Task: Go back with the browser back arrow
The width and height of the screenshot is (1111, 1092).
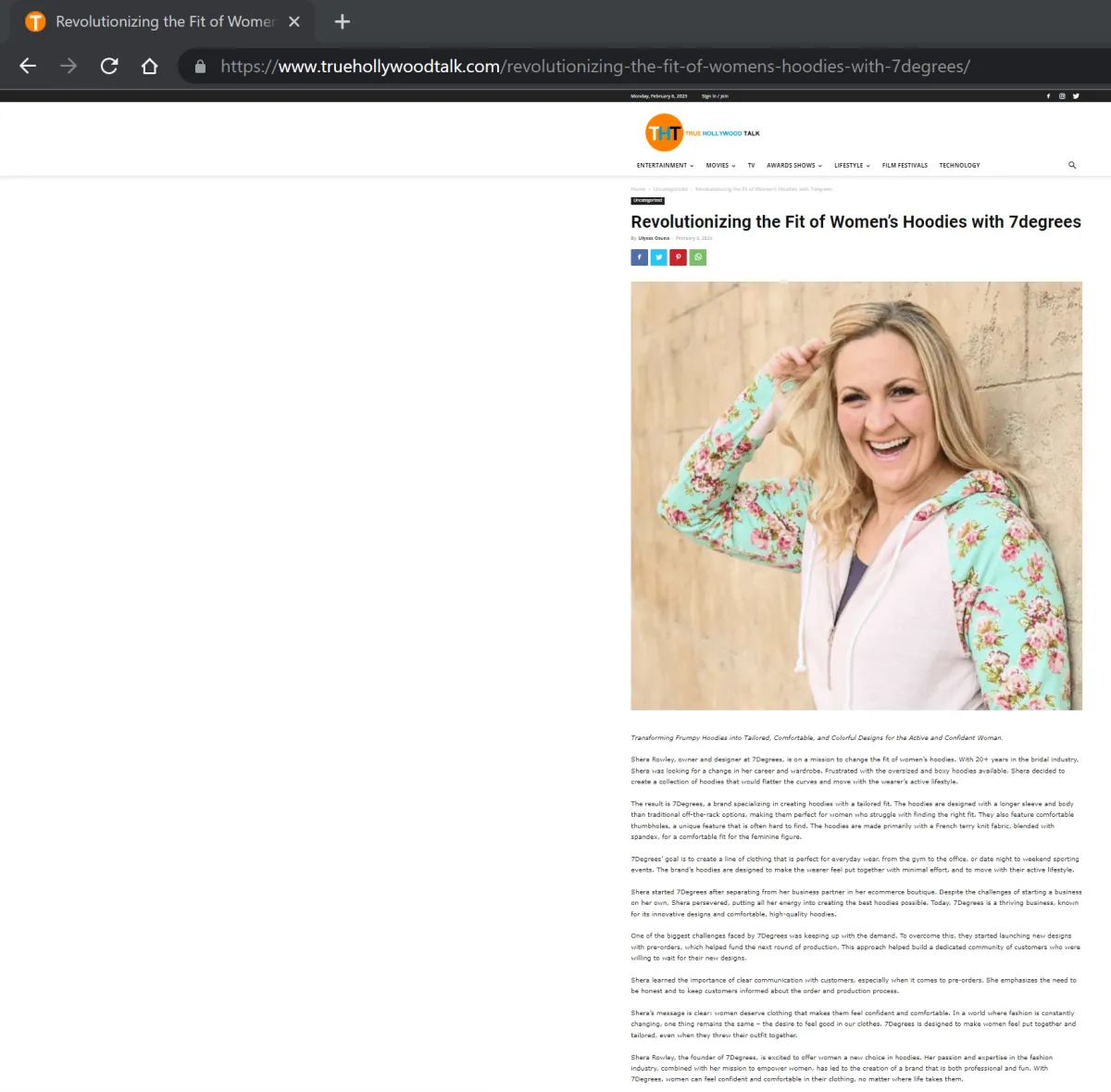Action: 28,66
